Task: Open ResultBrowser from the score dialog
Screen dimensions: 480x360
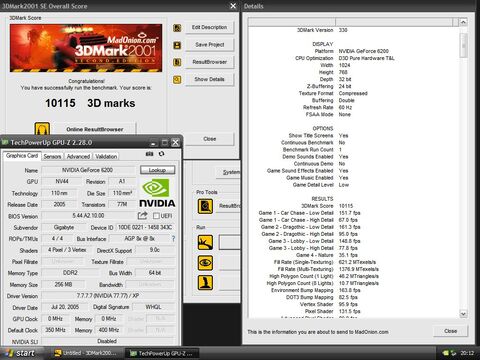Action: click(209, 62)
